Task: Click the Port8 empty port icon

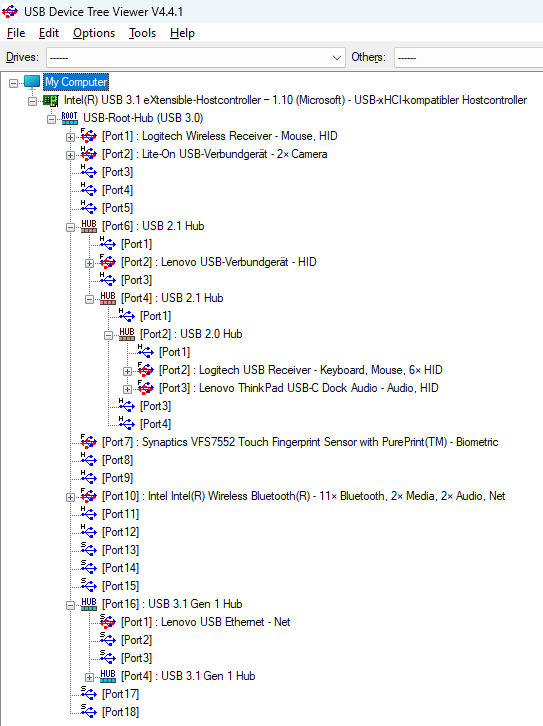Action: 88,460
